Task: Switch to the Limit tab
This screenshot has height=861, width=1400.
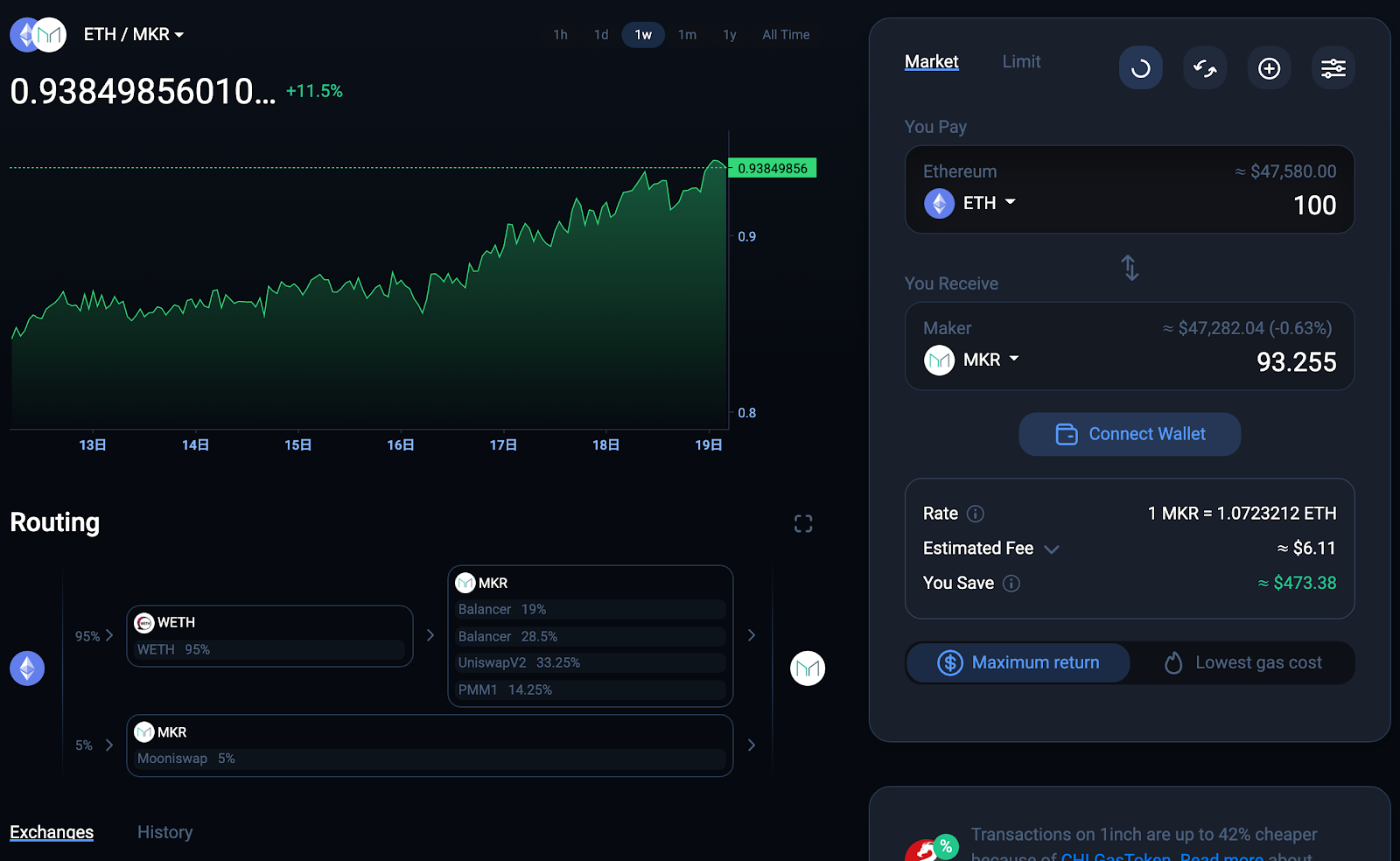Action: pyautogui.click(x=1021, y=62)
